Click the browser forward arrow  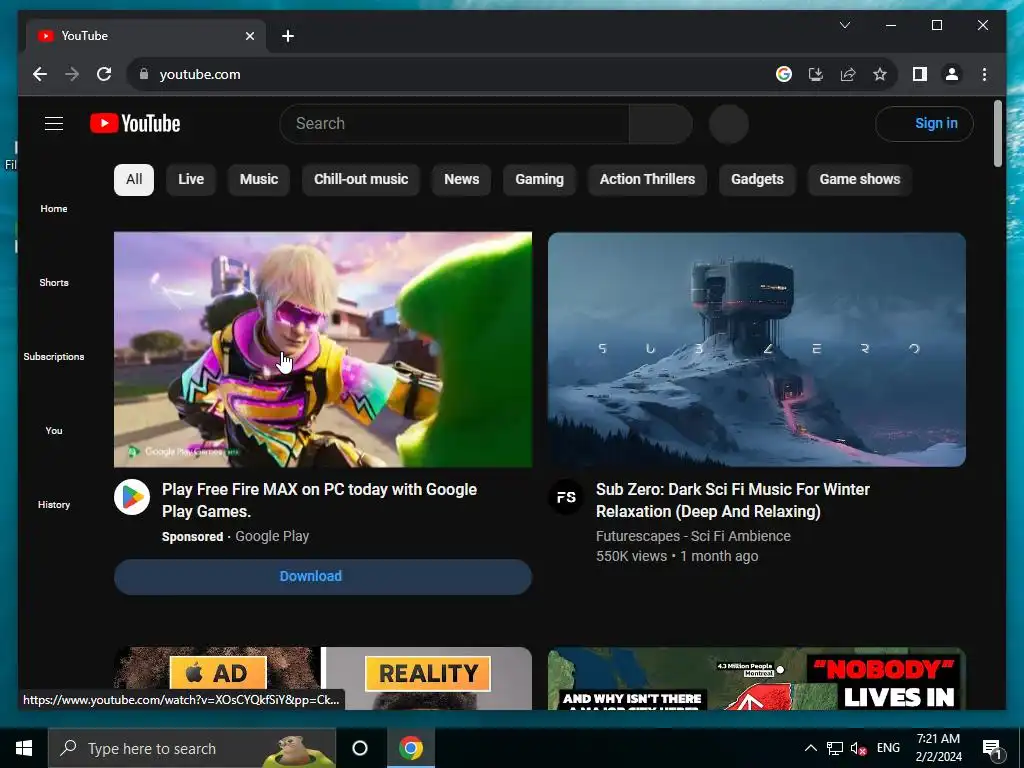[72, 74]
